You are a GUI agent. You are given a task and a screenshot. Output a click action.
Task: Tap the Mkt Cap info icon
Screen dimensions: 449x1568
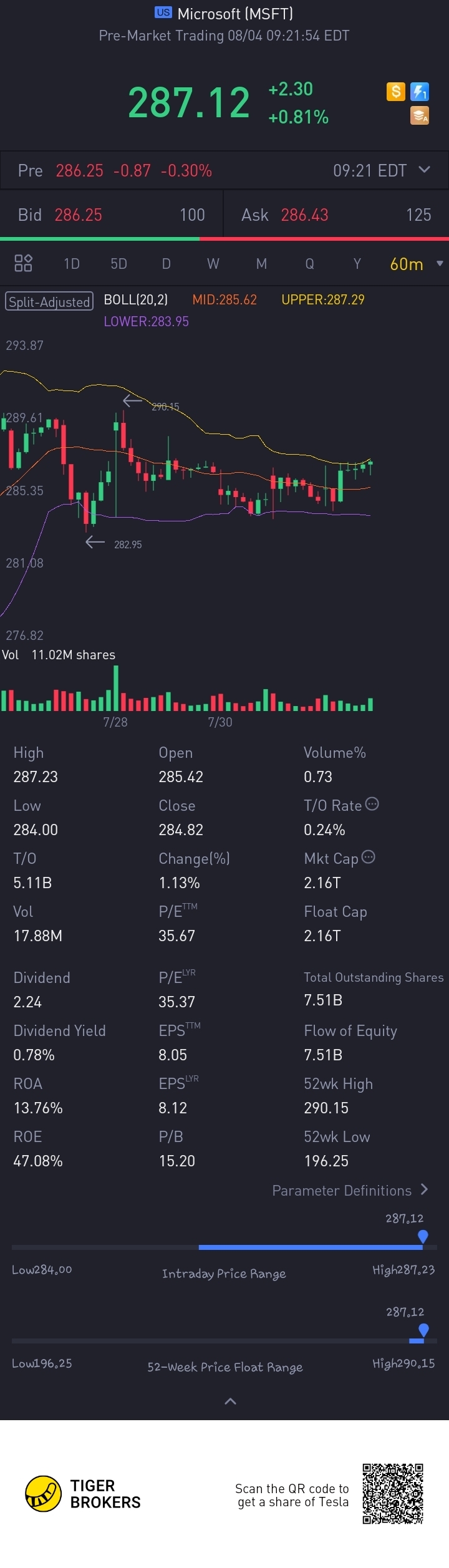coord(369,857)
